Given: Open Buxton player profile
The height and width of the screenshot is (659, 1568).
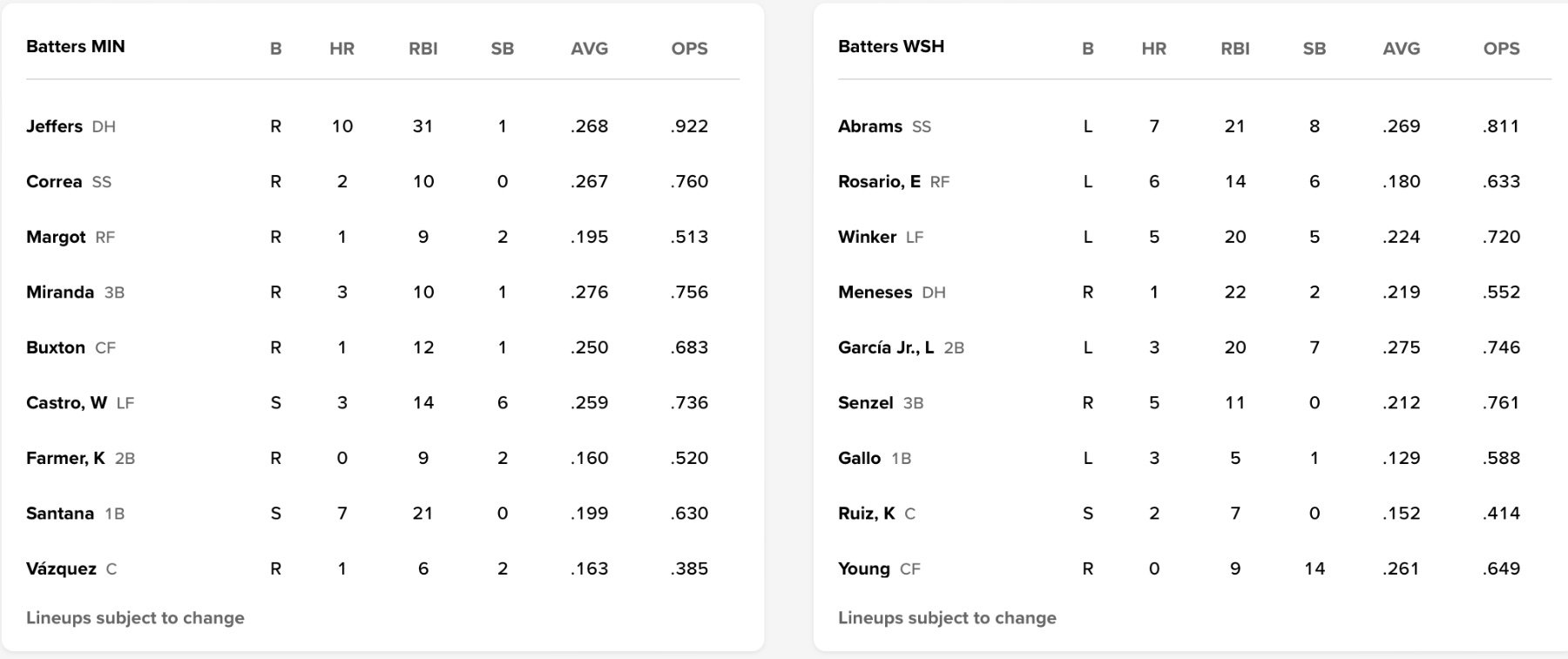Looking at the screenshot, I should (x=56, y=347).
